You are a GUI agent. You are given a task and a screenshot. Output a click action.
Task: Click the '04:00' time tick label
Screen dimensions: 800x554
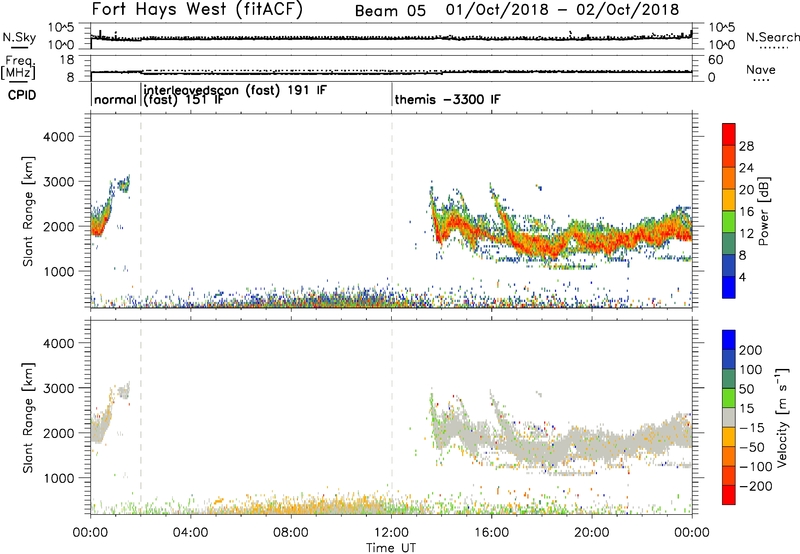190,533
